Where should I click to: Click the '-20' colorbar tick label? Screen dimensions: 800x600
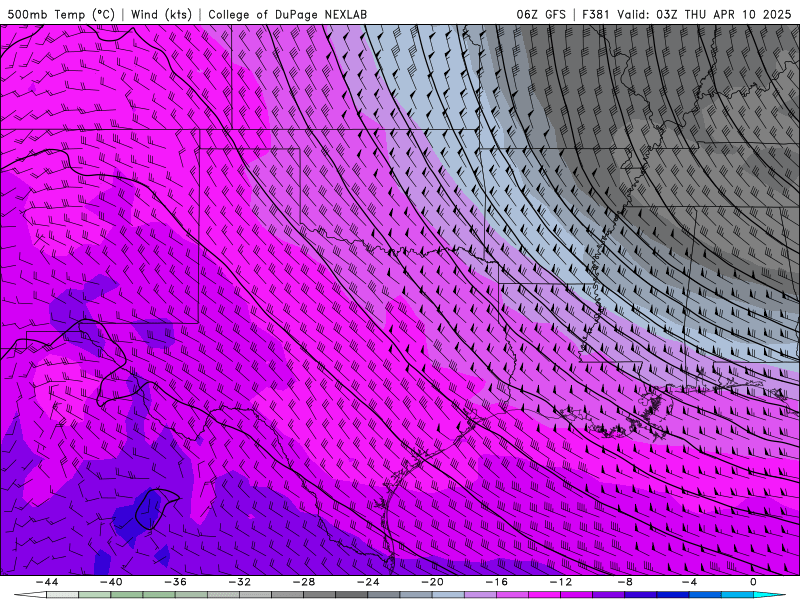[x=432, y=582]
